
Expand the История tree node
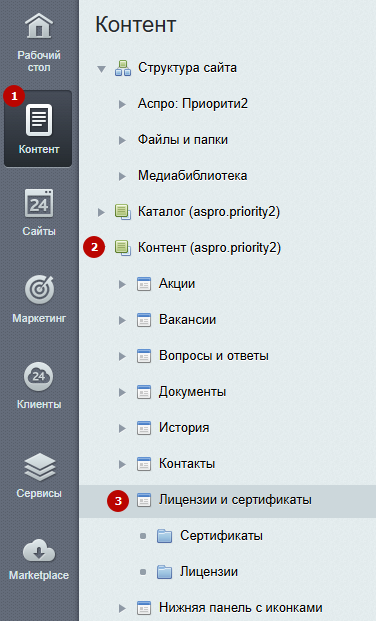(122, 429)
